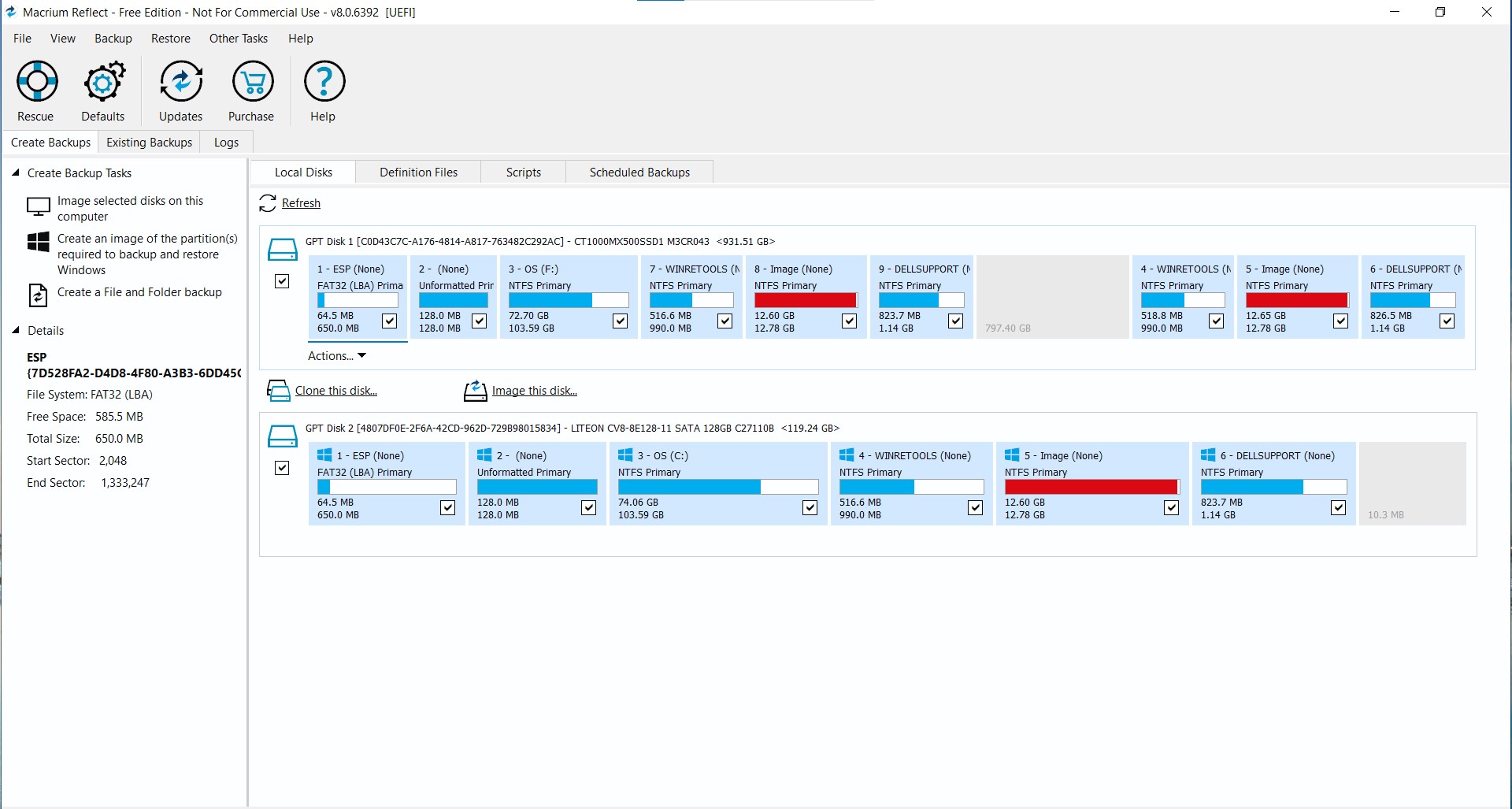Uncheck Disk 1 OS (F:) partition checkbox
1512x809 pixels.
(621, 321)
